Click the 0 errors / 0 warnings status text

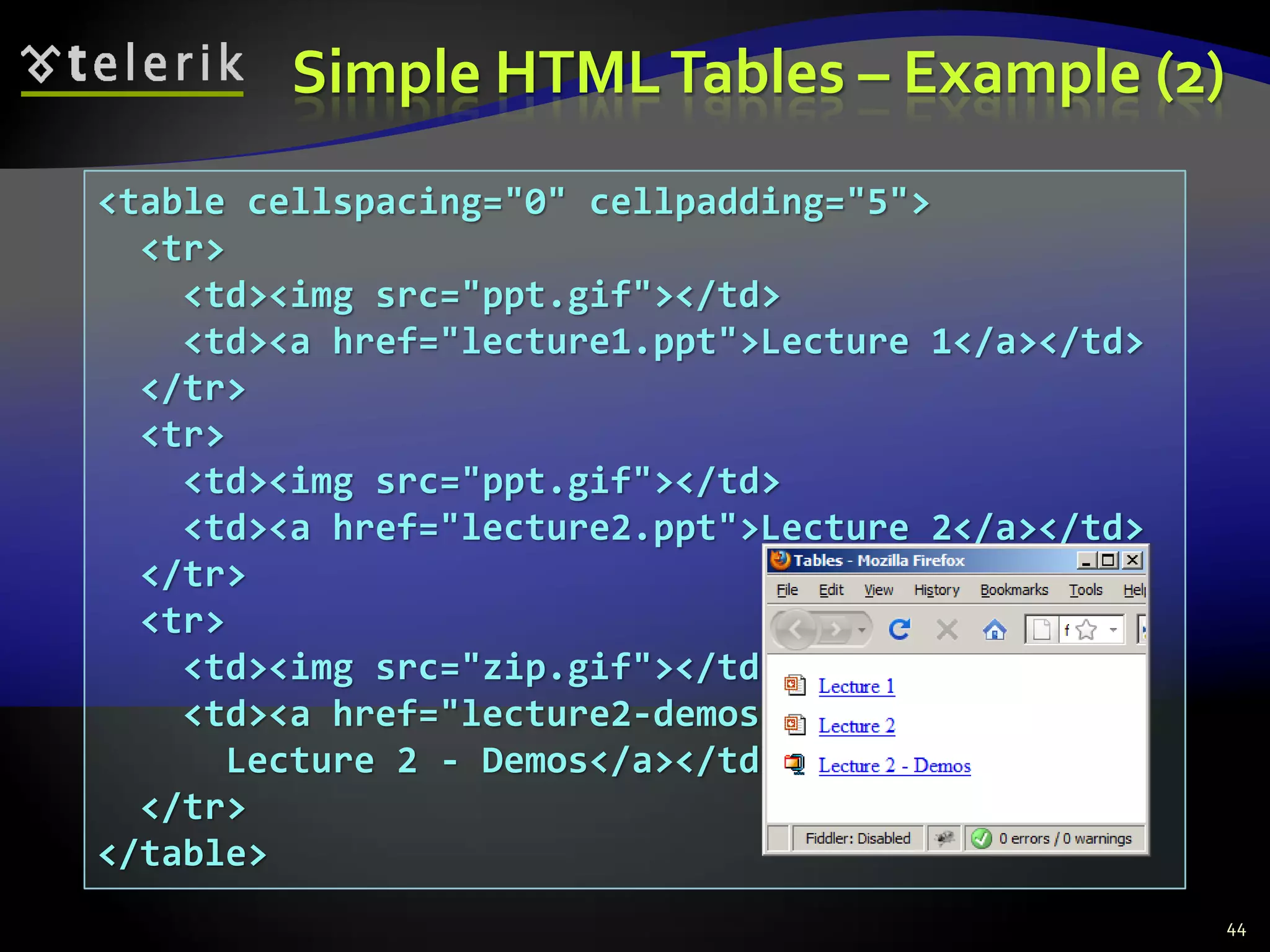tap(1065, 839)
